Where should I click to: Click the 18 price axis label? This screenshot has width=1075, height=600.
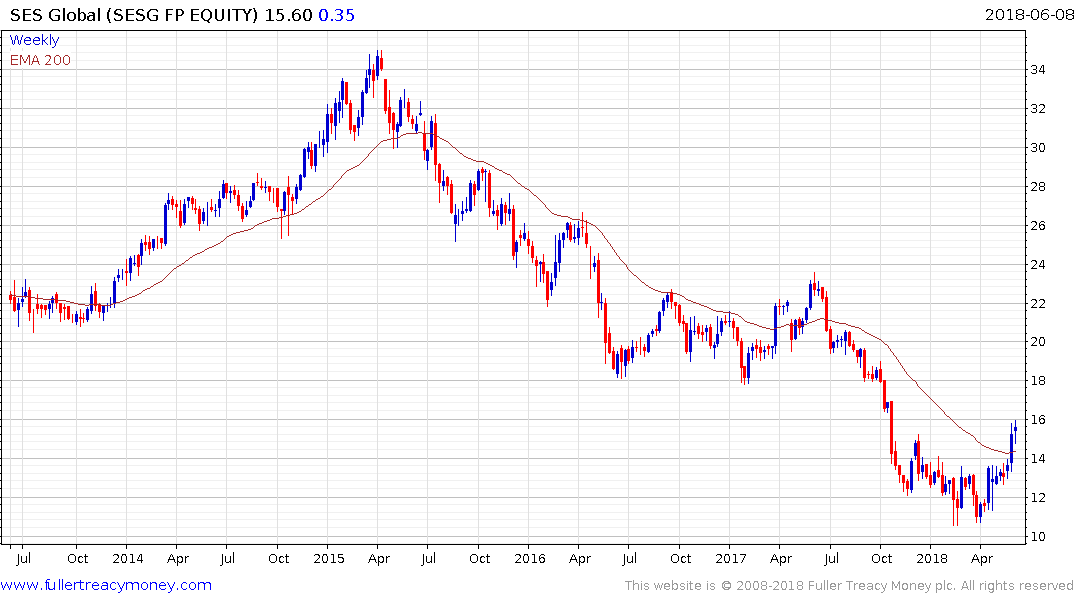(x=1037, y=381)
